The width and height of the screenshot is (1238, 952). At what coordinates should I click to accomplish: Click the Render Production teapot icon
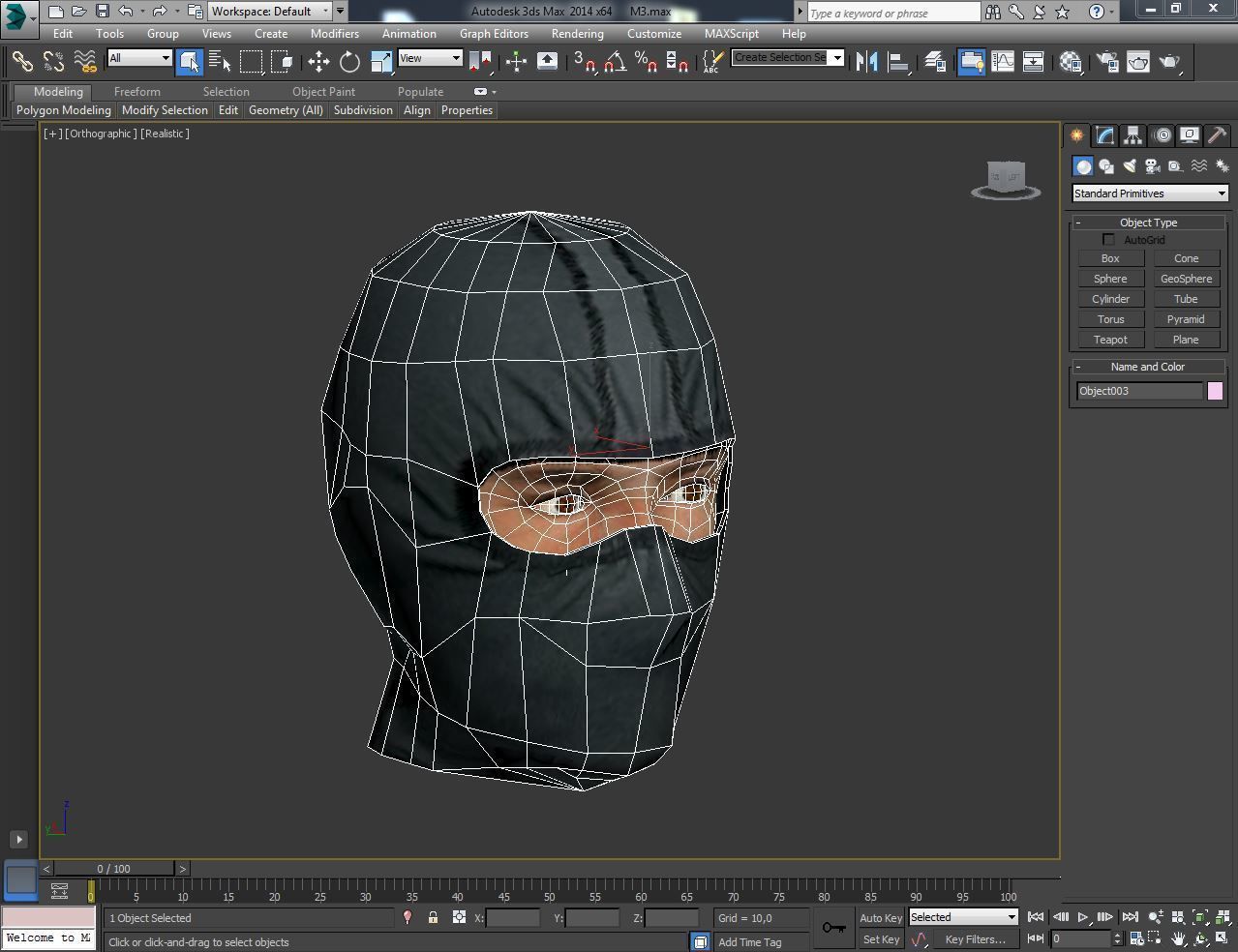click(x=1170, y=62)
